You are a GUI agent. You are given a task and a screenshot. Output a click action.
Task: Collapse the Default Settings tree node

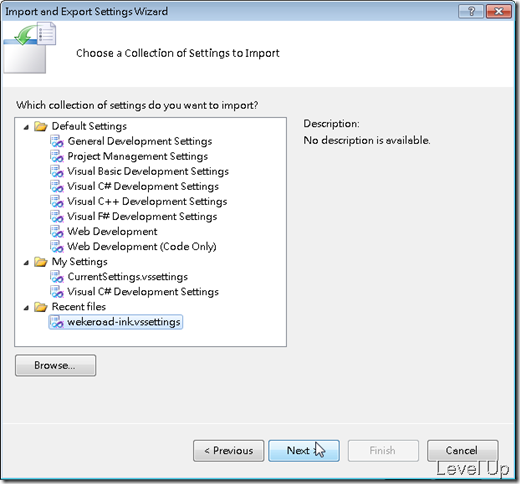click(x=26, y=127)
